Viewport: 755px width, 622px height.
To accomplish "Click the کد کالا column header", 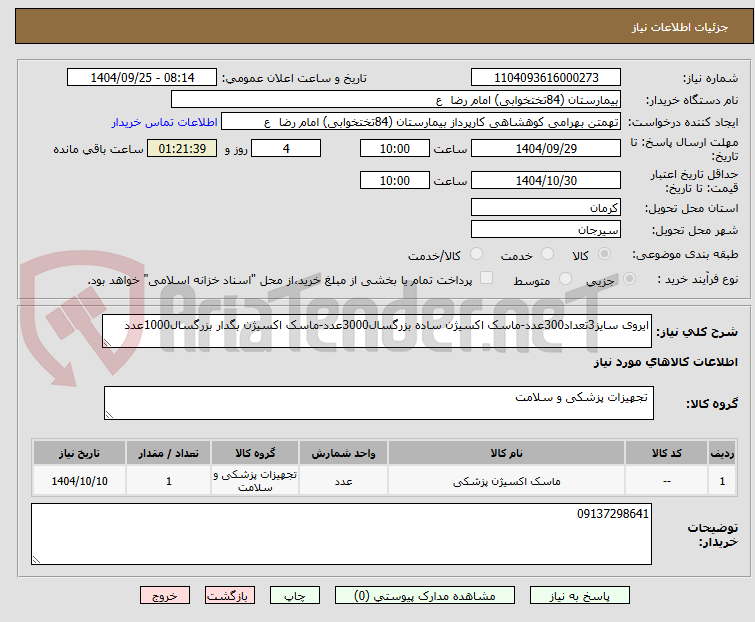I will click(x=666, y=453).
